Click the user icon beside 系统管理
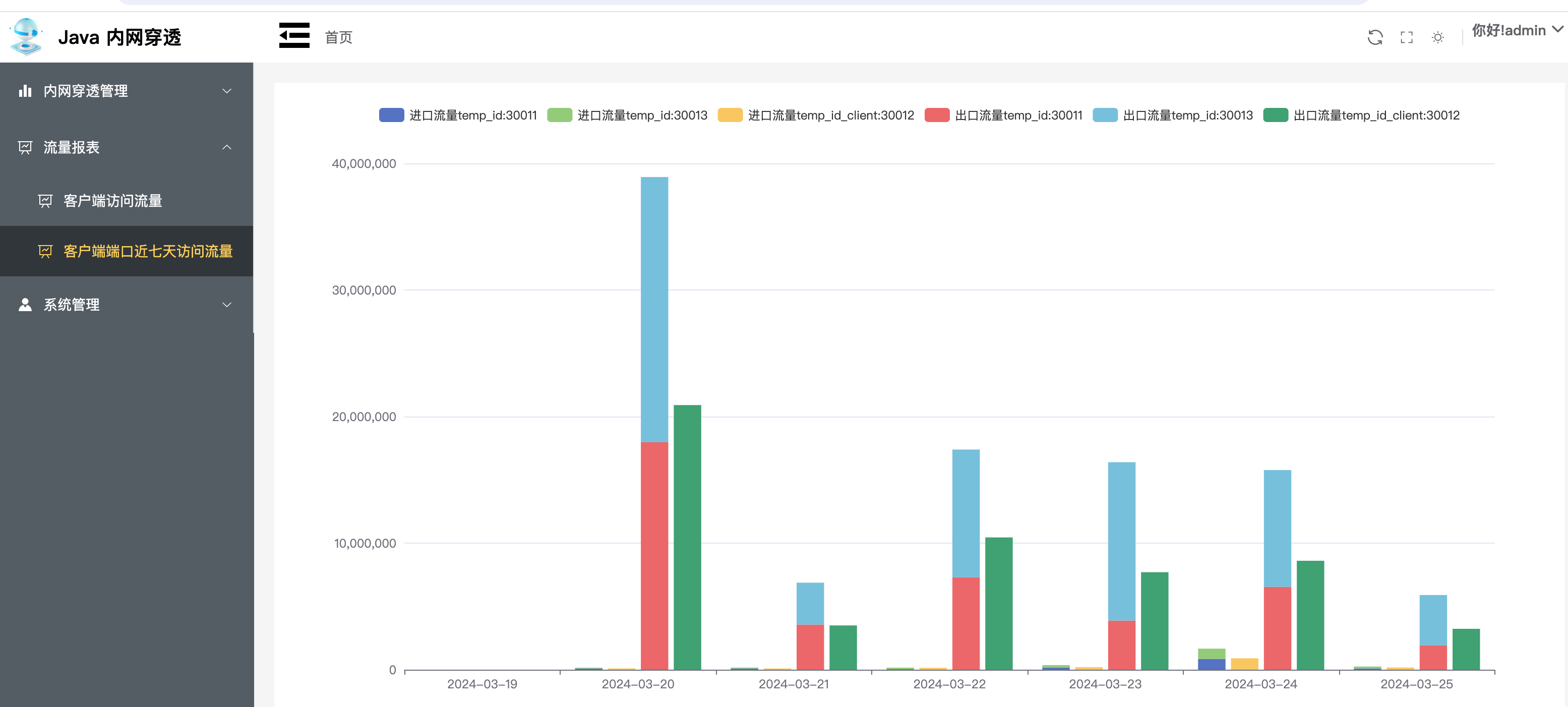The image size is (1568, 707). pos(25,305)
